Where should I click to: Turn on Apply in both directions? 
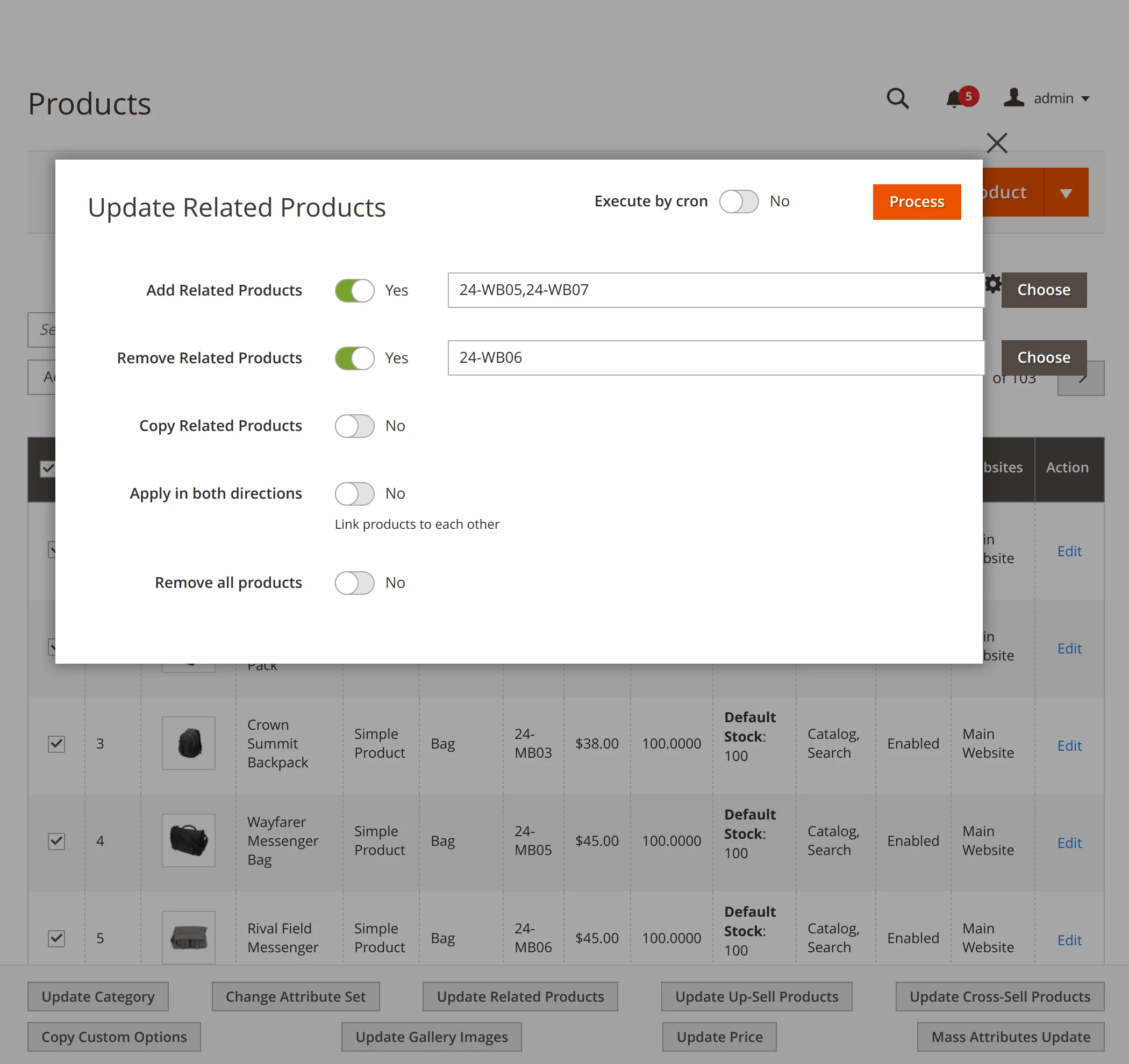[354, 493]
